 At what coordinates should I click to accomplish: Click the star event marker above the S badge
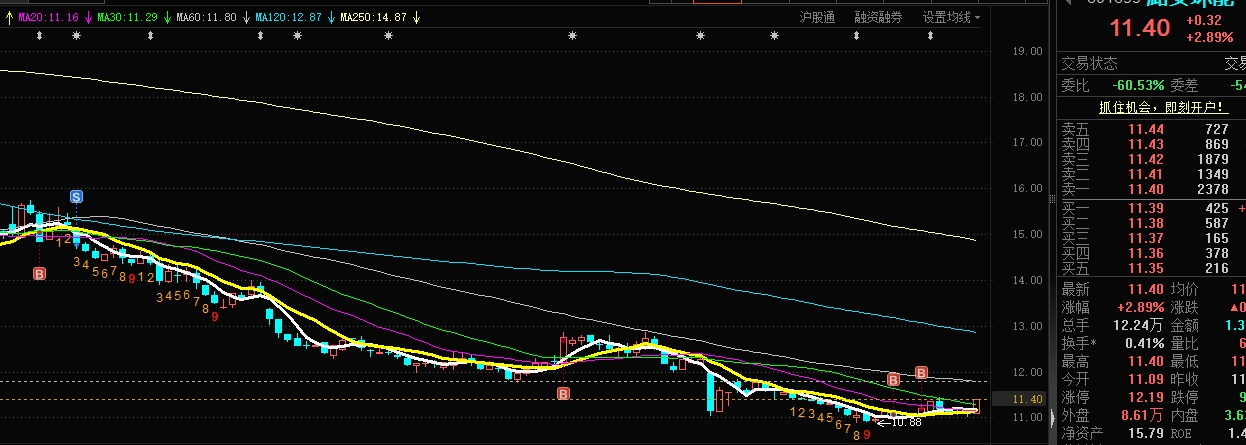[76, 36]
